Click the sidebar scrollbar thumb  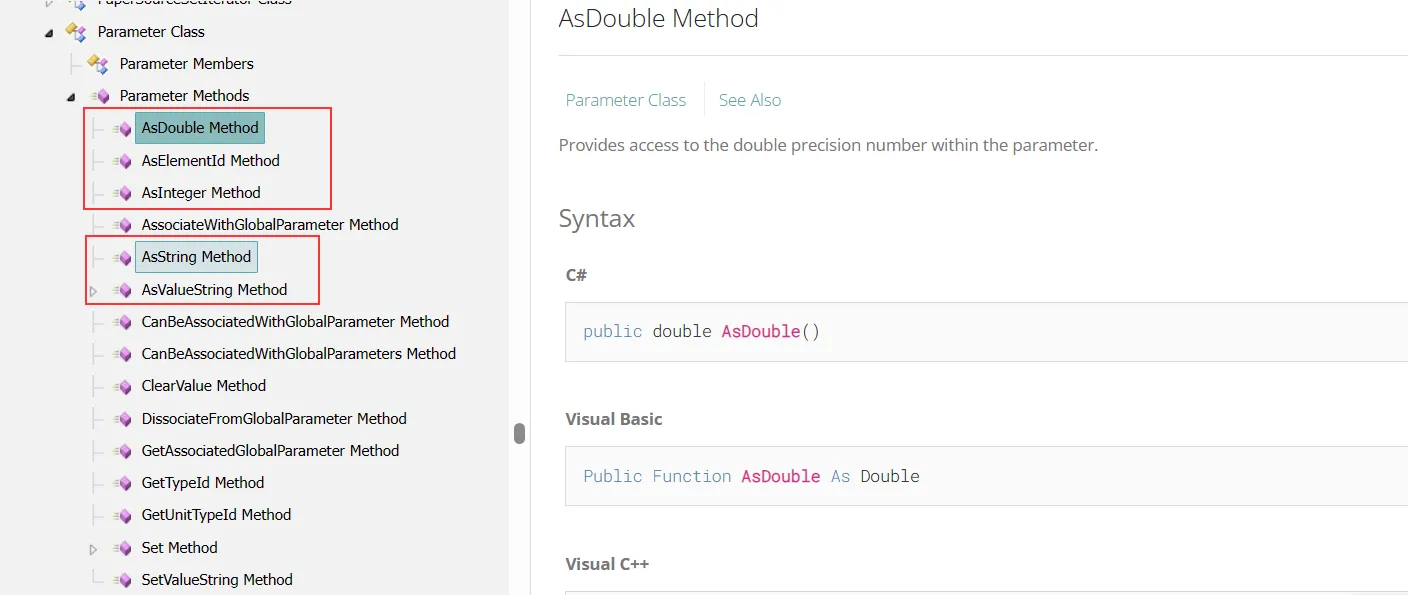coord(519,433)
